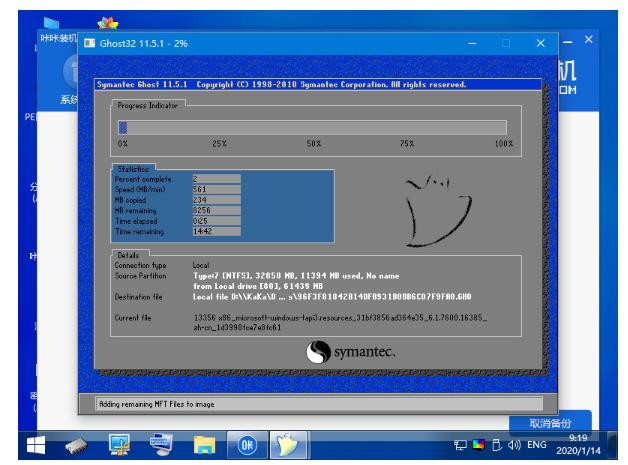628x465 pixels.
Task: Click the memory chip icon in taskbar
Action: click(75, 445)
